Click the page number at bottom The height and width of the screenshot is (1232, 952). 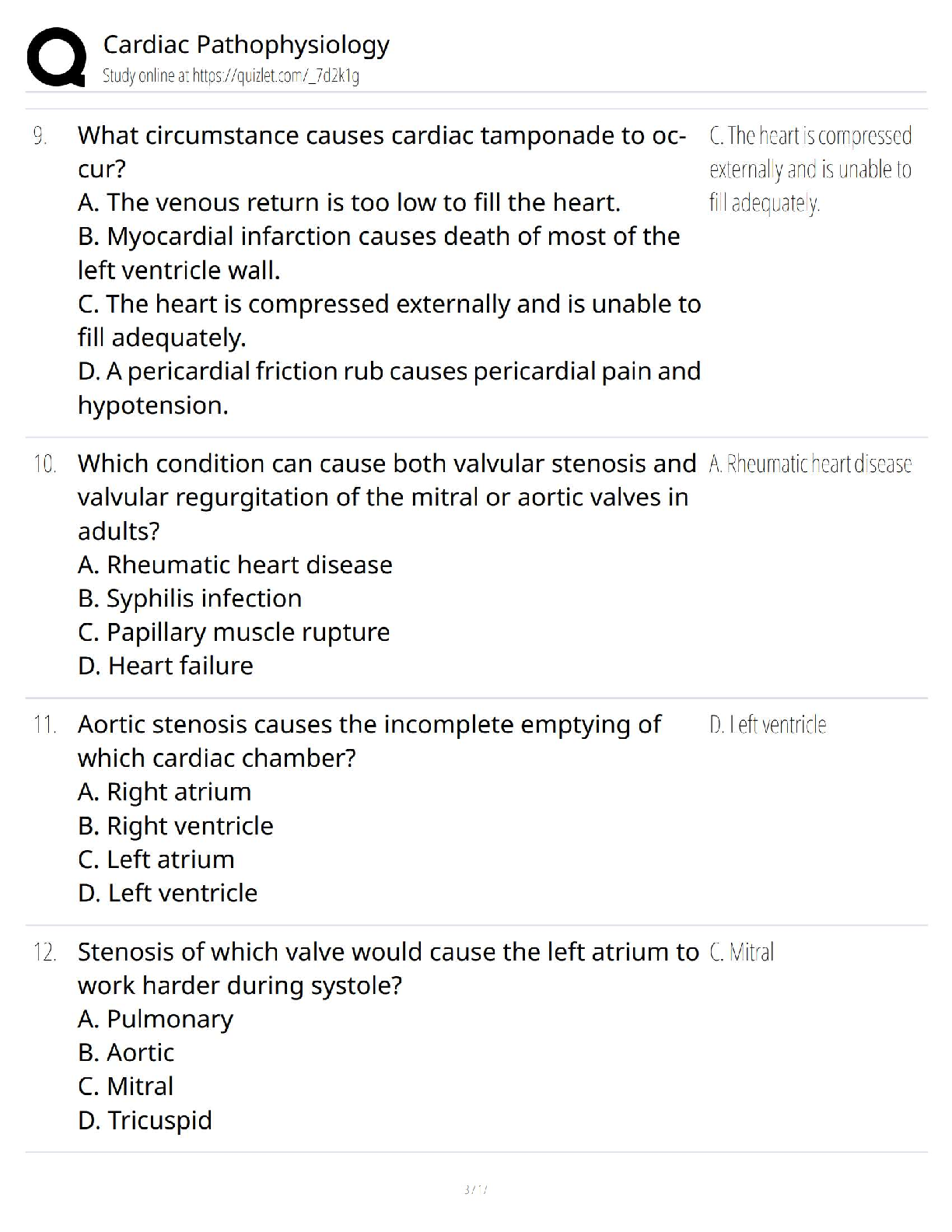pos(475,1189)
